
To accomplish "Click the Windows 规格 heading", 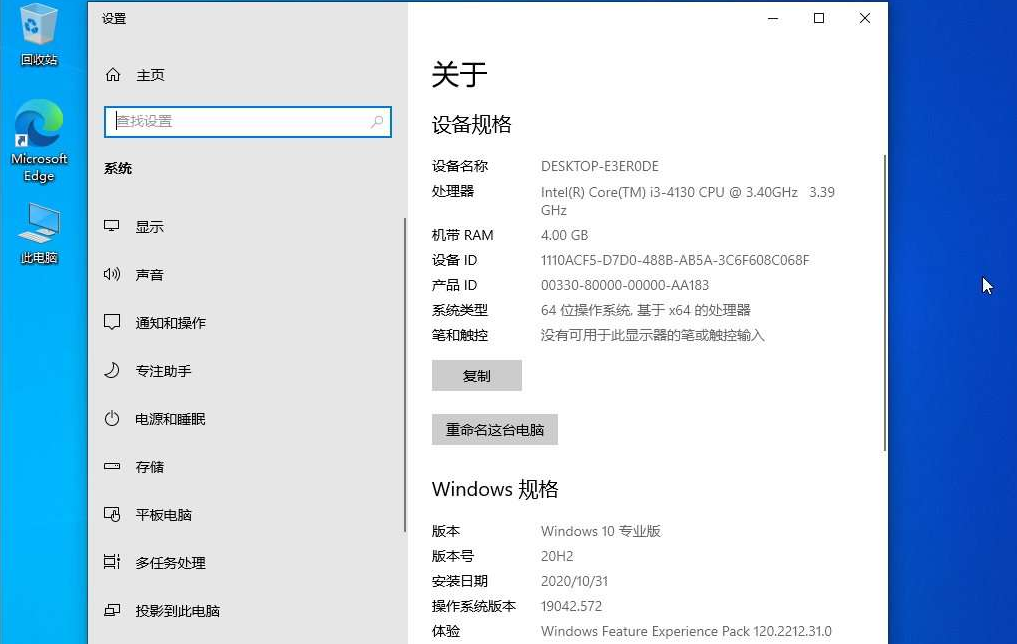I will click(495, 489).
